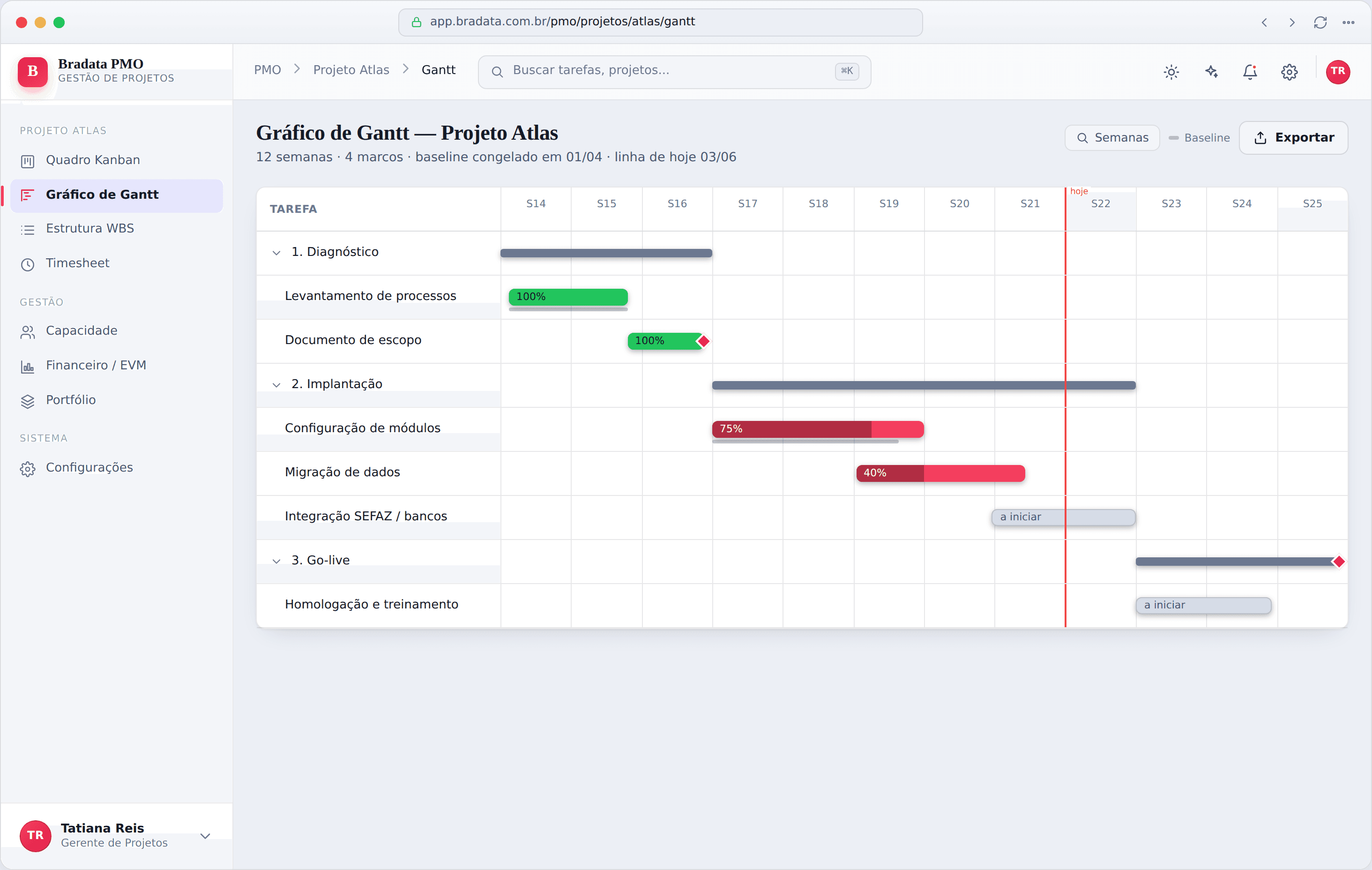Click the WBS list icon
The image size is (1372, 870).
[27, 230]
